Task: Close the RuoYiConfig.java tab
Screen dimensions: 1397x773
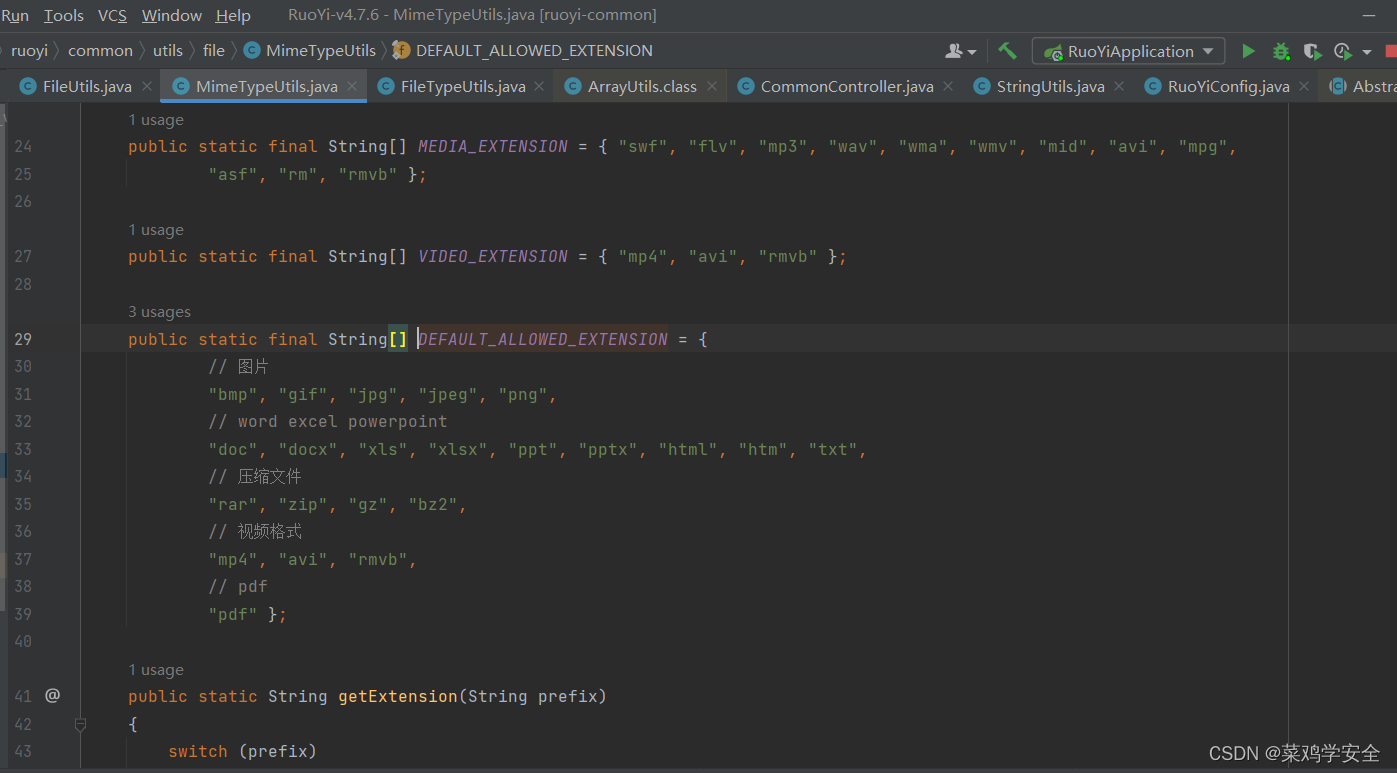Action: click(1304, 87)
